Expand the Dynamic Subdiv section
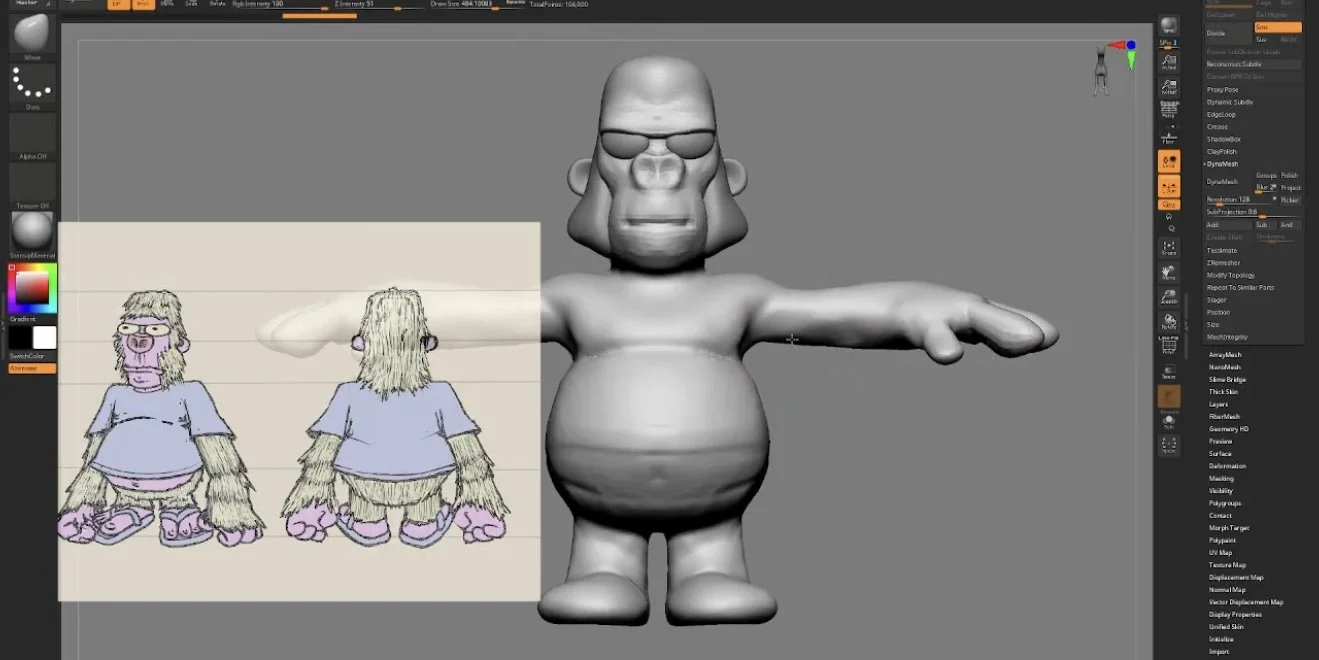Image resolution: width=1319 pixels, height=660 pixels. pos(1230,102)
